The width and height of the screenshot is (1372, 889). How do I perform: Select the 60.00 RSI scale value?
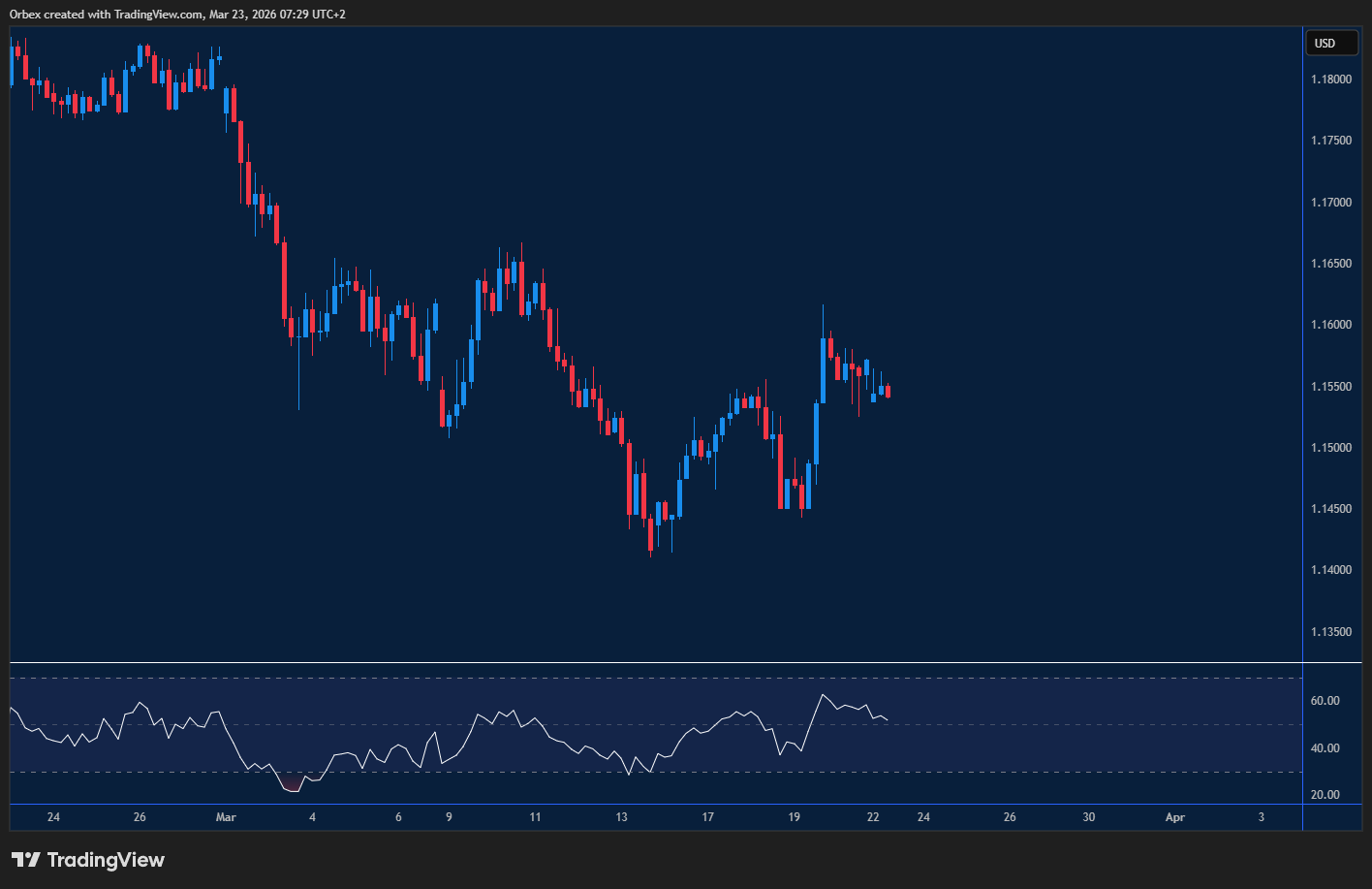tap(1325, 701)
